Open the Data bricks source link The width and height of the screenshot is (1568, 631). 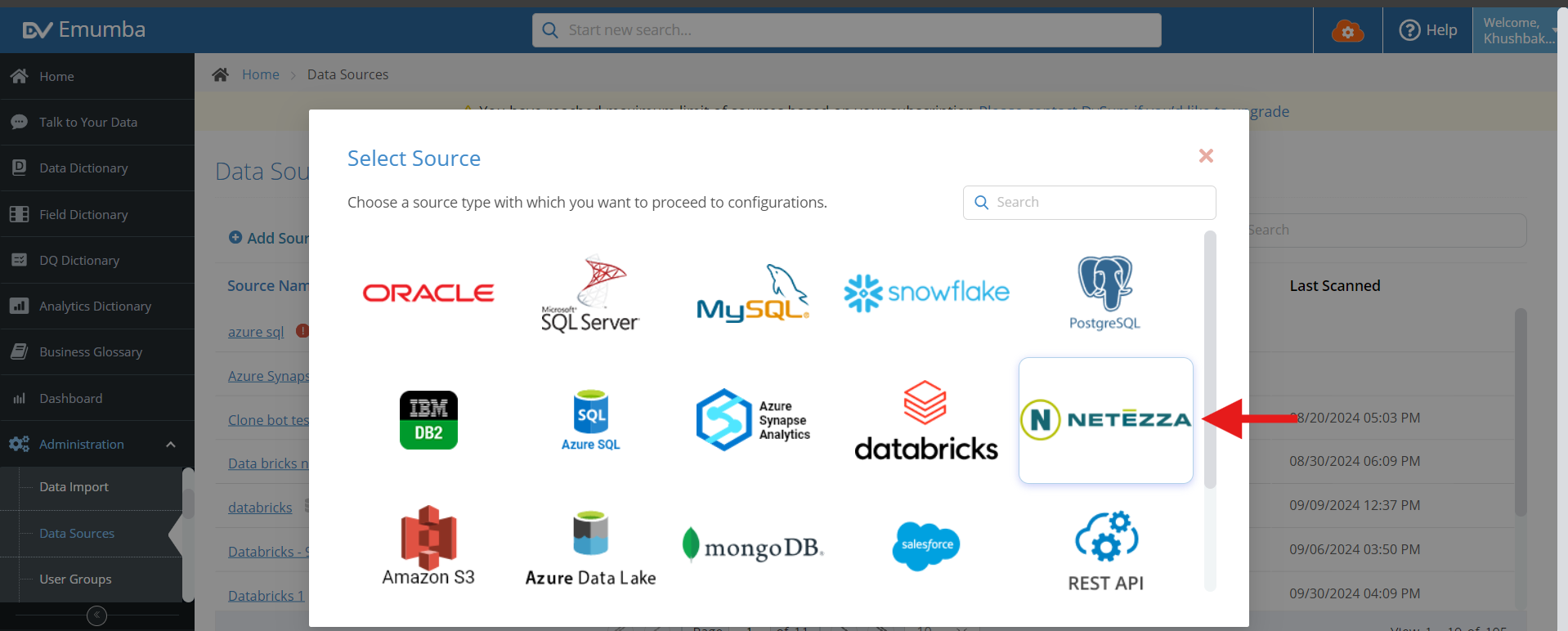pyautogui.click(x=268, y=463)
